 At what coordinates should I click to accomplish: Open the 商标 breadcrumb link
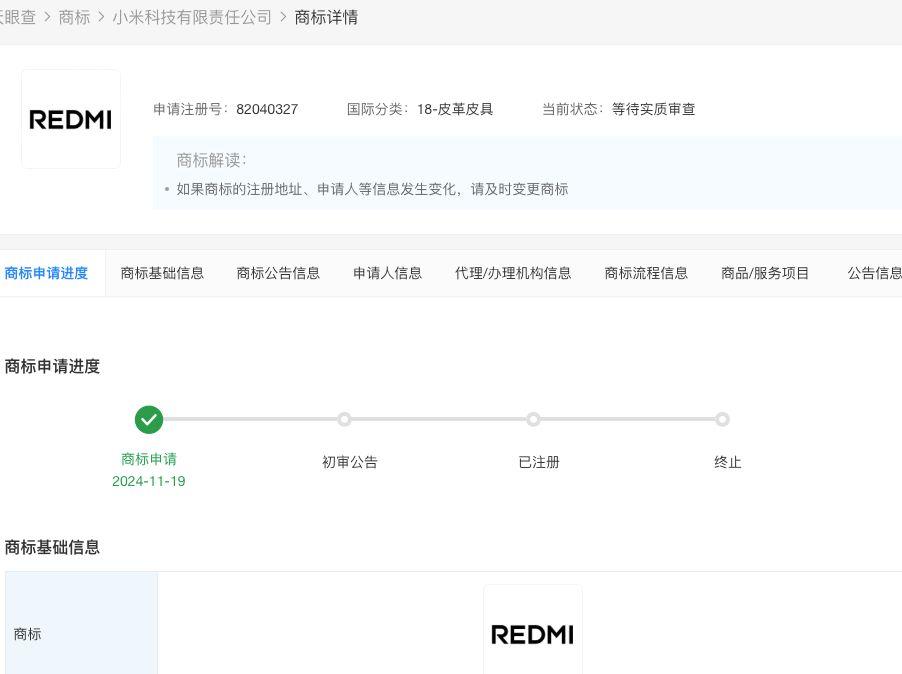pos(74,18)
